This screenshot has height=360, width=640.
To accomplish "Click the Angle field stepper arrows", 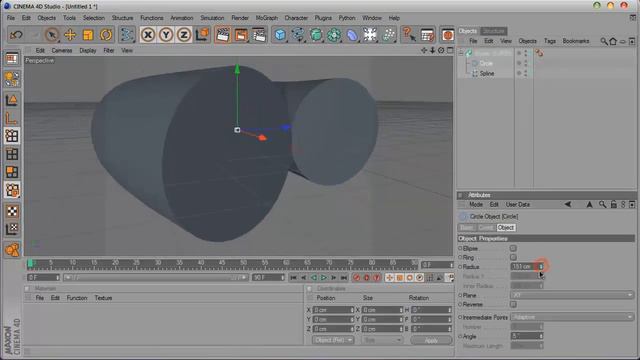I will [x=541, y=336].
